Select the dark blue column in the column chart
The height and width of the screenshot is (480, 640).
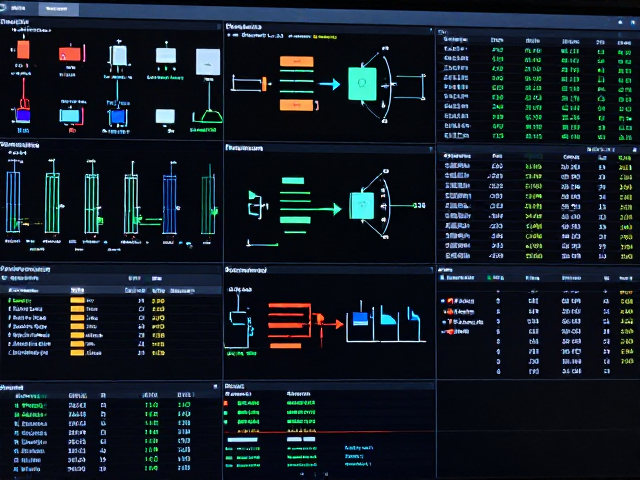[x=170, y=204]
